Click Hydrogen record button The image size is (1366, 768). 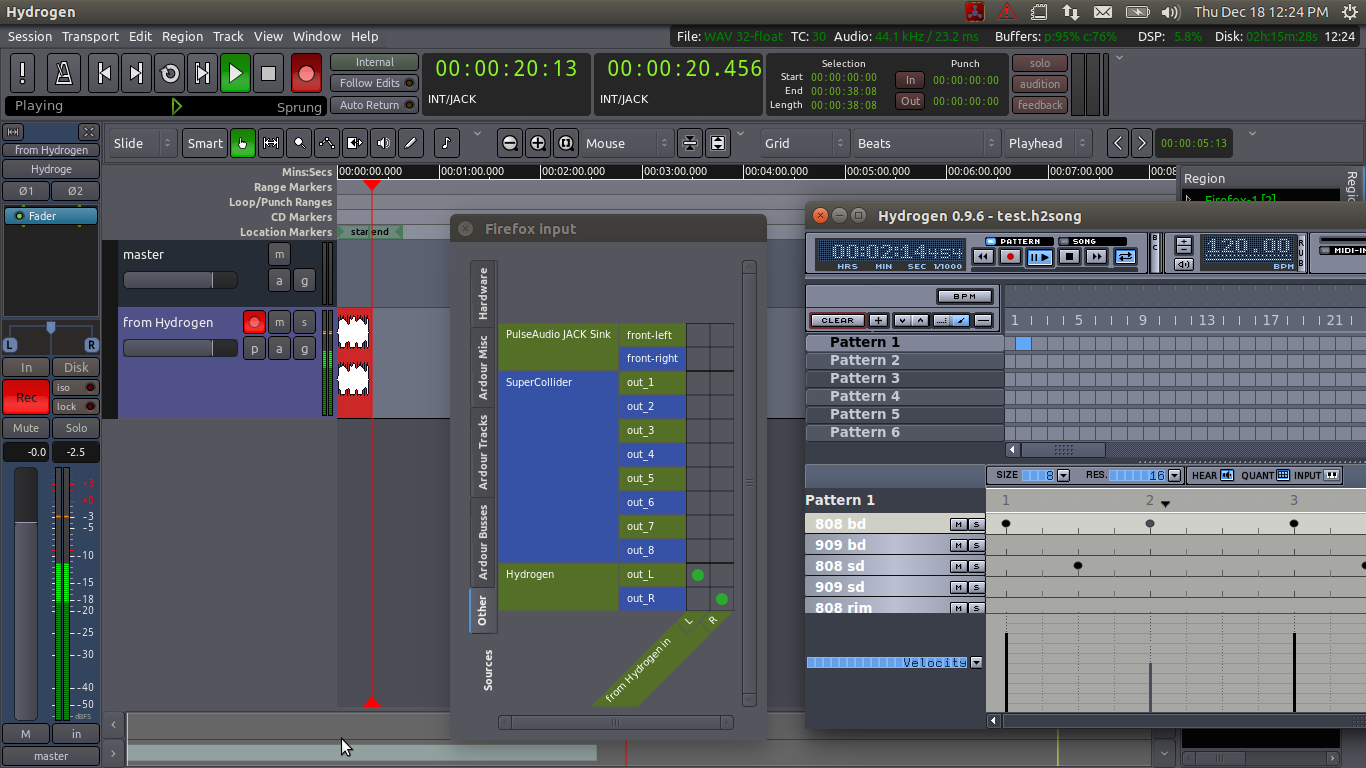click(1011, 257)
